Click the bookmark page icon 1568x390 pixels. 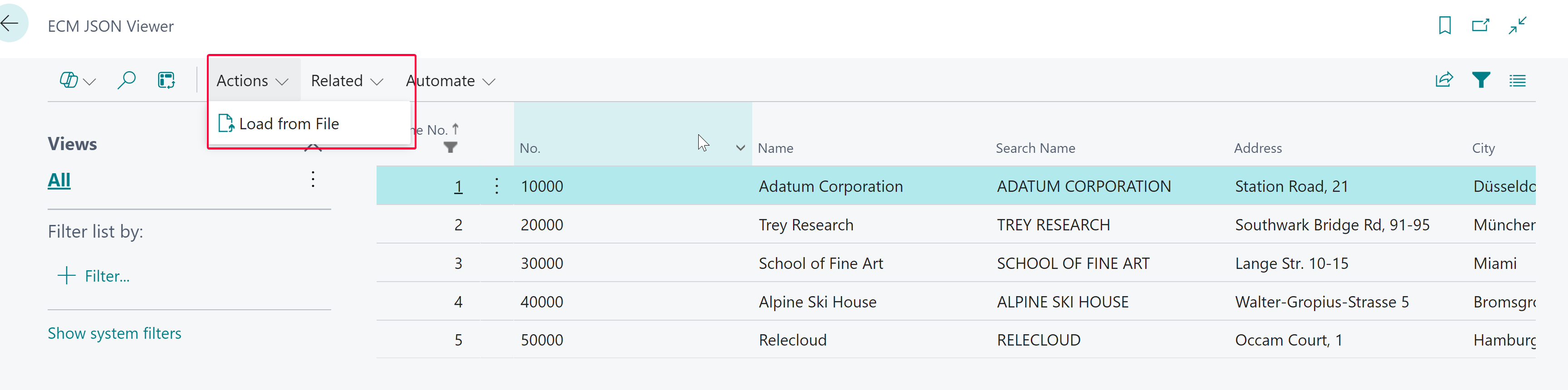point(1445,25)
